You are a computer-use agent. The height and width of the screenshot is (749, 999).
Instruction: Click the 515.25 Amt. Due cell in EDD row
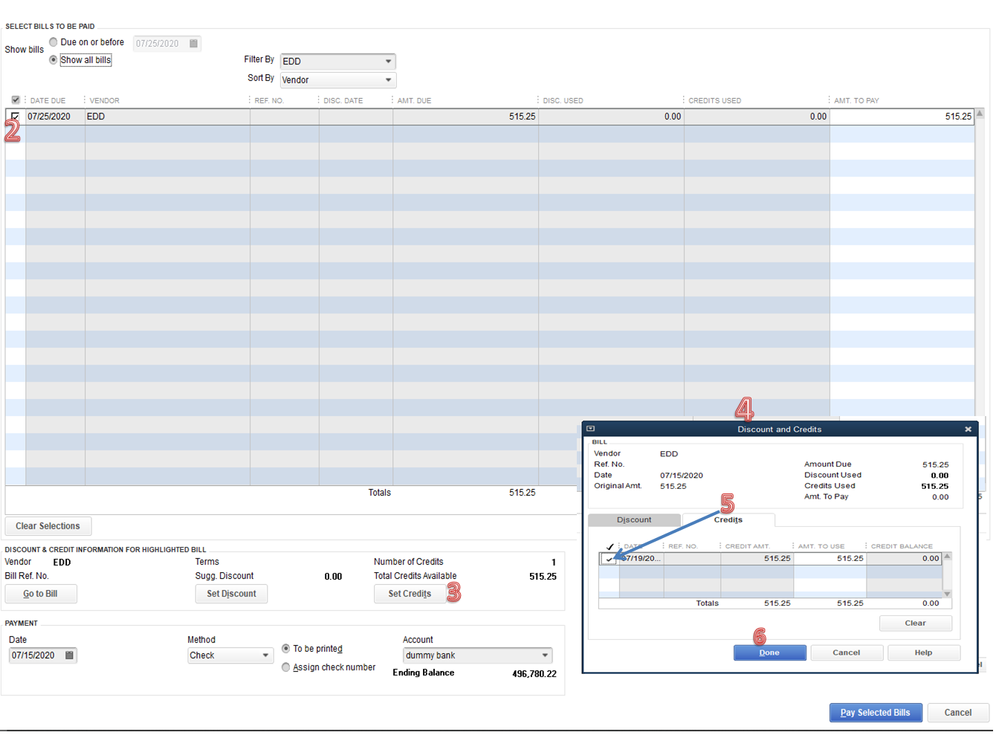coord(466,117)
